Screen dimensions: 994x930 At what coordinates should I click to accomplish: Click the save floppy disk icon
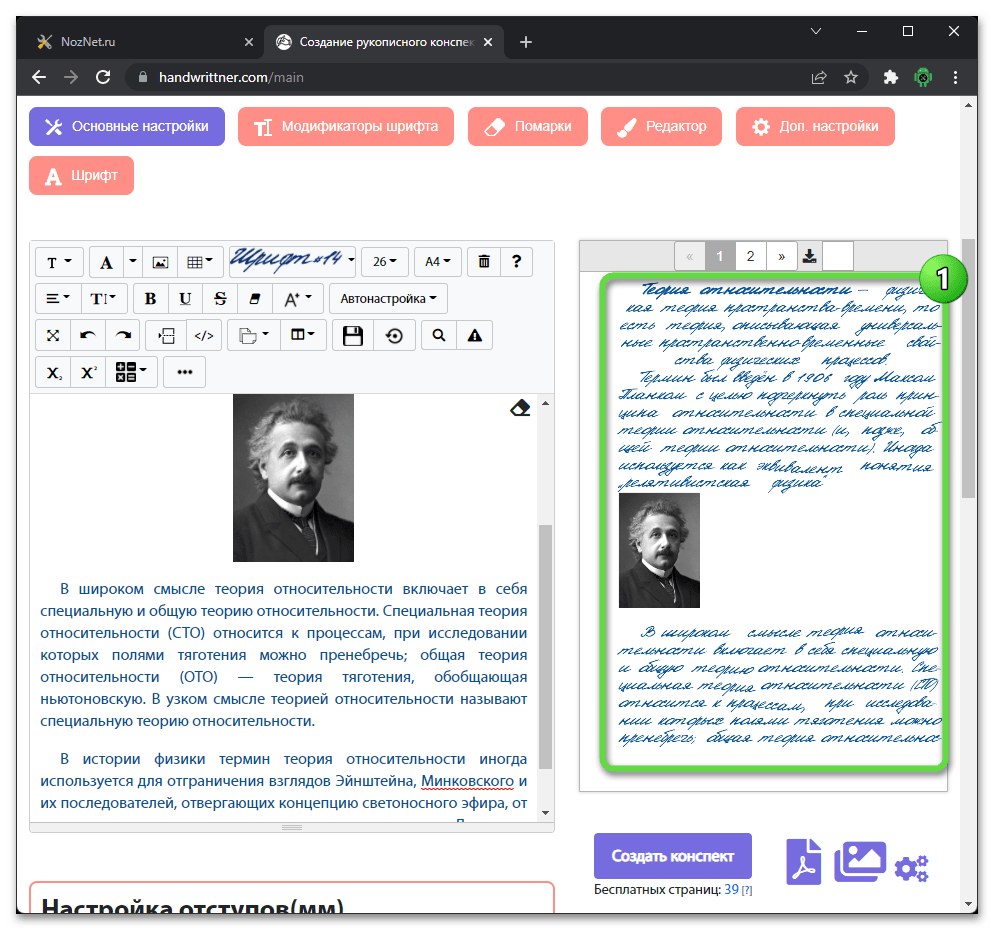352,336
